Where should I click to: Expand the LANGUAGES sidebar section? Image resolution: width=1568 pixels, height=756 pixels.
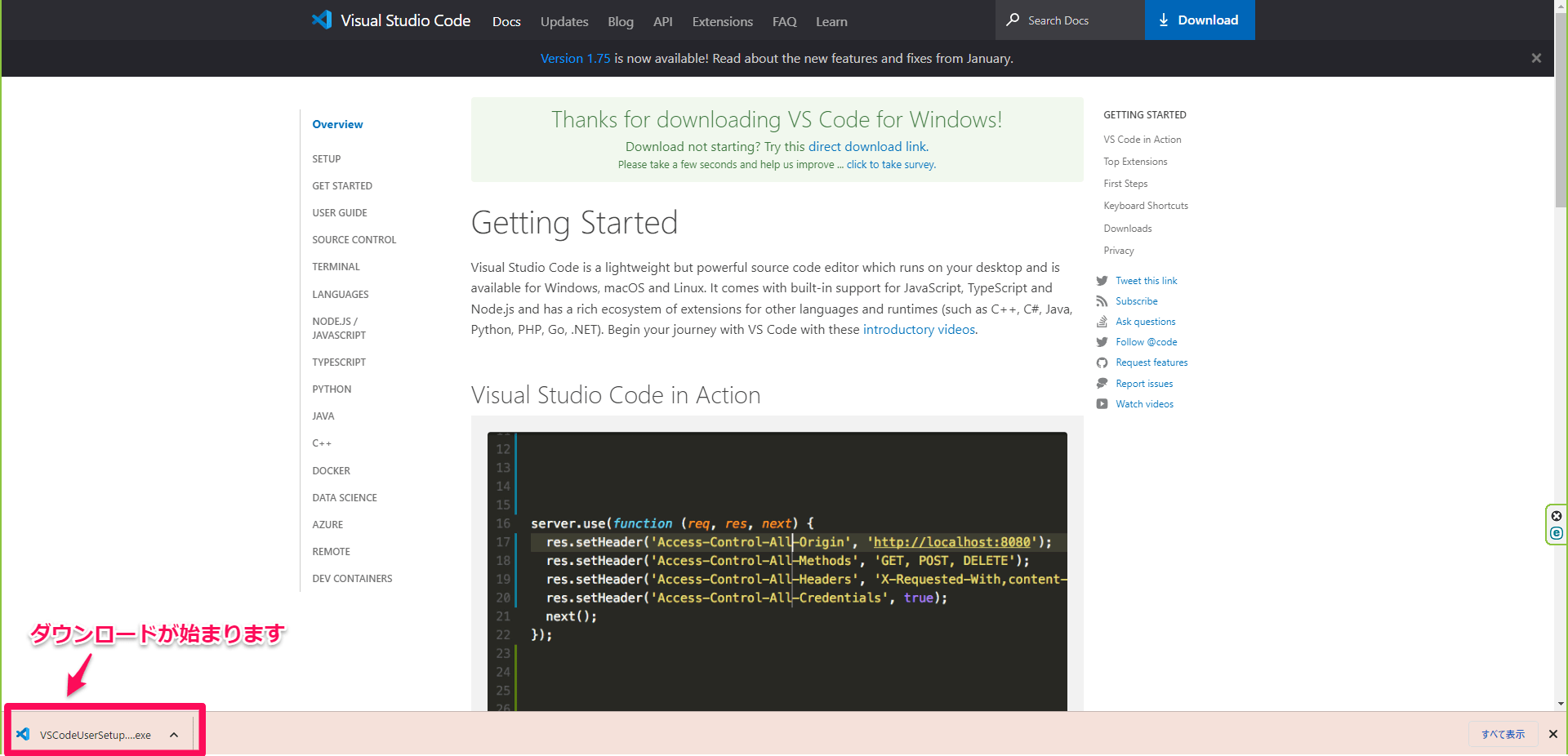(341, 295)
